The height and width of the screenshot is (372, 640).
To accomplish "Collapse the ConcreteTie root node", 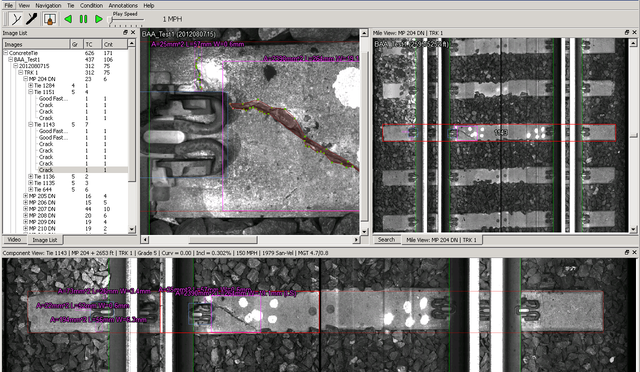I will click(x=6, y=53).
